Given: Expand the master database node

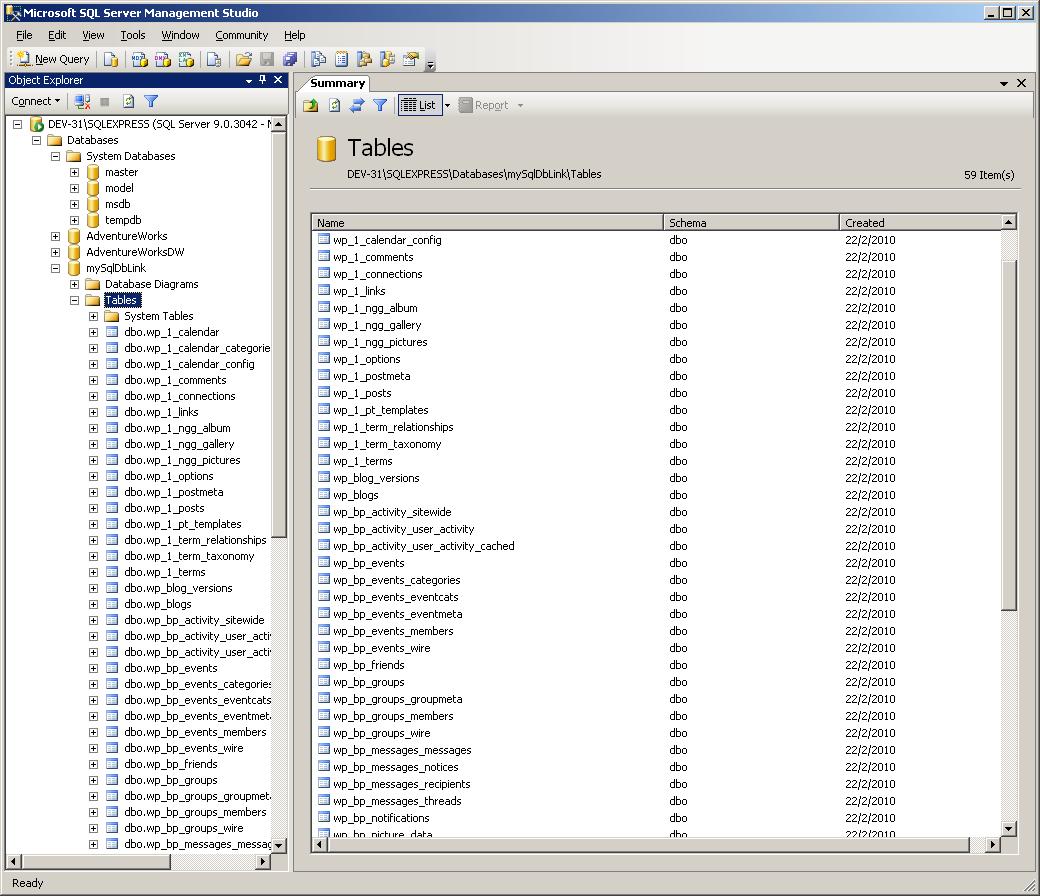Looking at the screenshot, I should click(x=74, y=172).
